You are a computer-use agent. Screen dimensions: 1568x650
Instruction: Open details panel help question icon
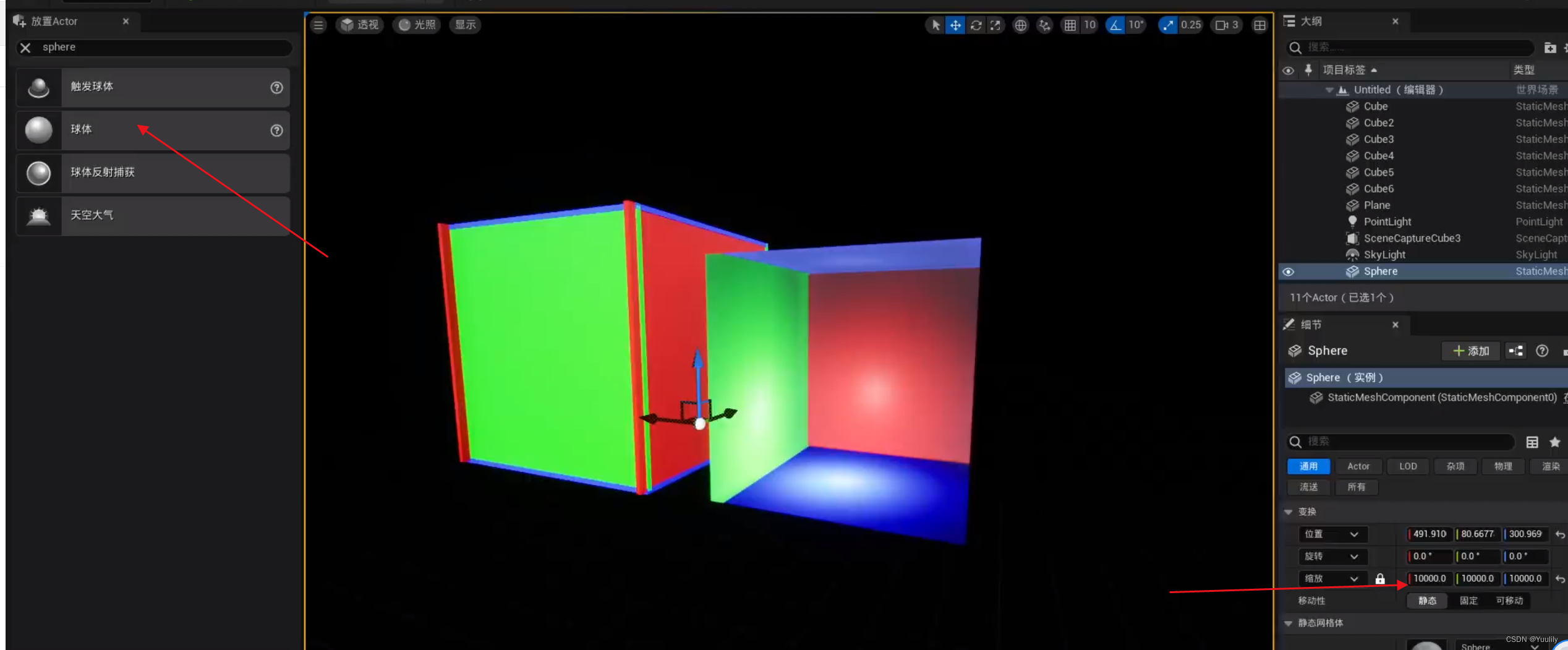point(1542,351)
